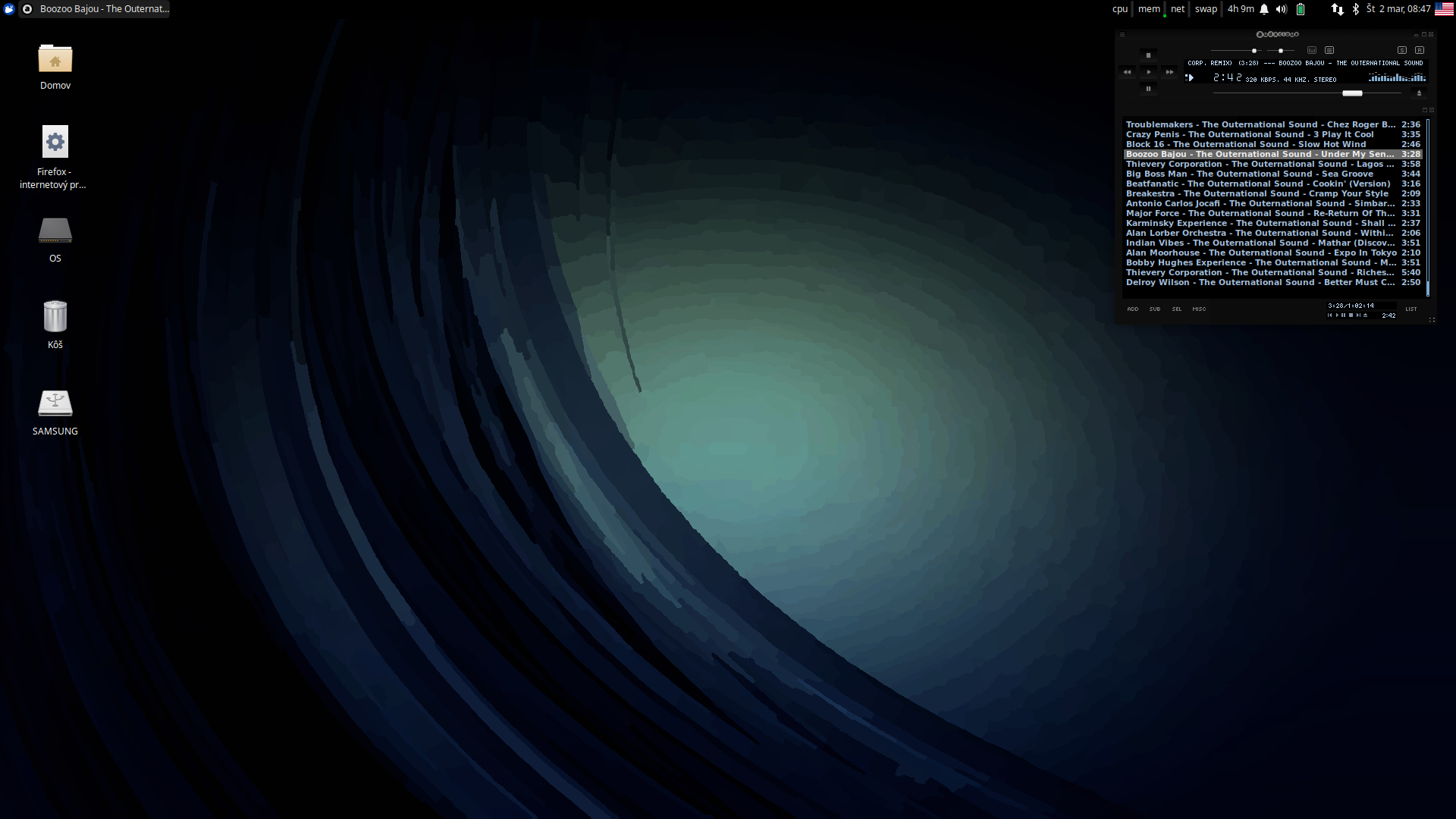
Task: Click the network connection arrows icon
Action: (x=1337, y=9)
